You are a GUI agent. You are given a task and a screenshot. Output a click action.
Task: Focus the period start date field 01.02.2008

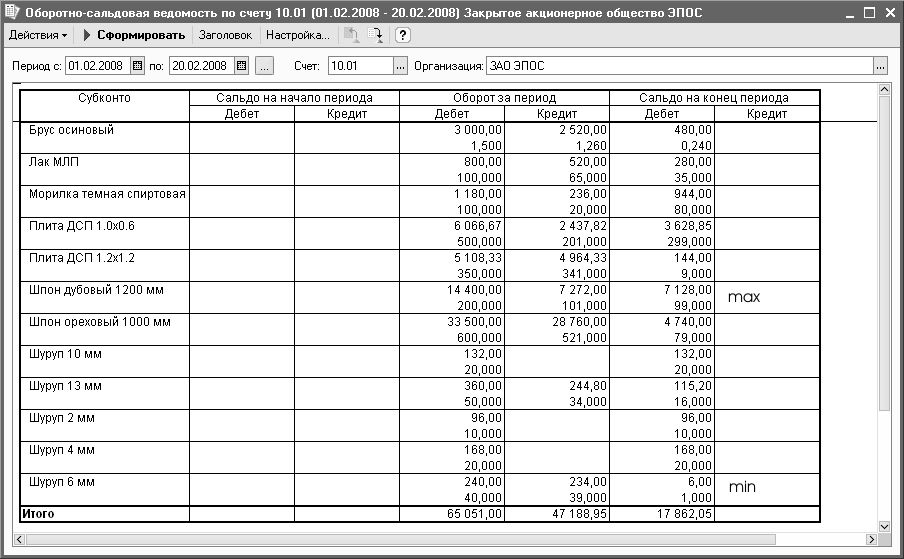(98, 66)
